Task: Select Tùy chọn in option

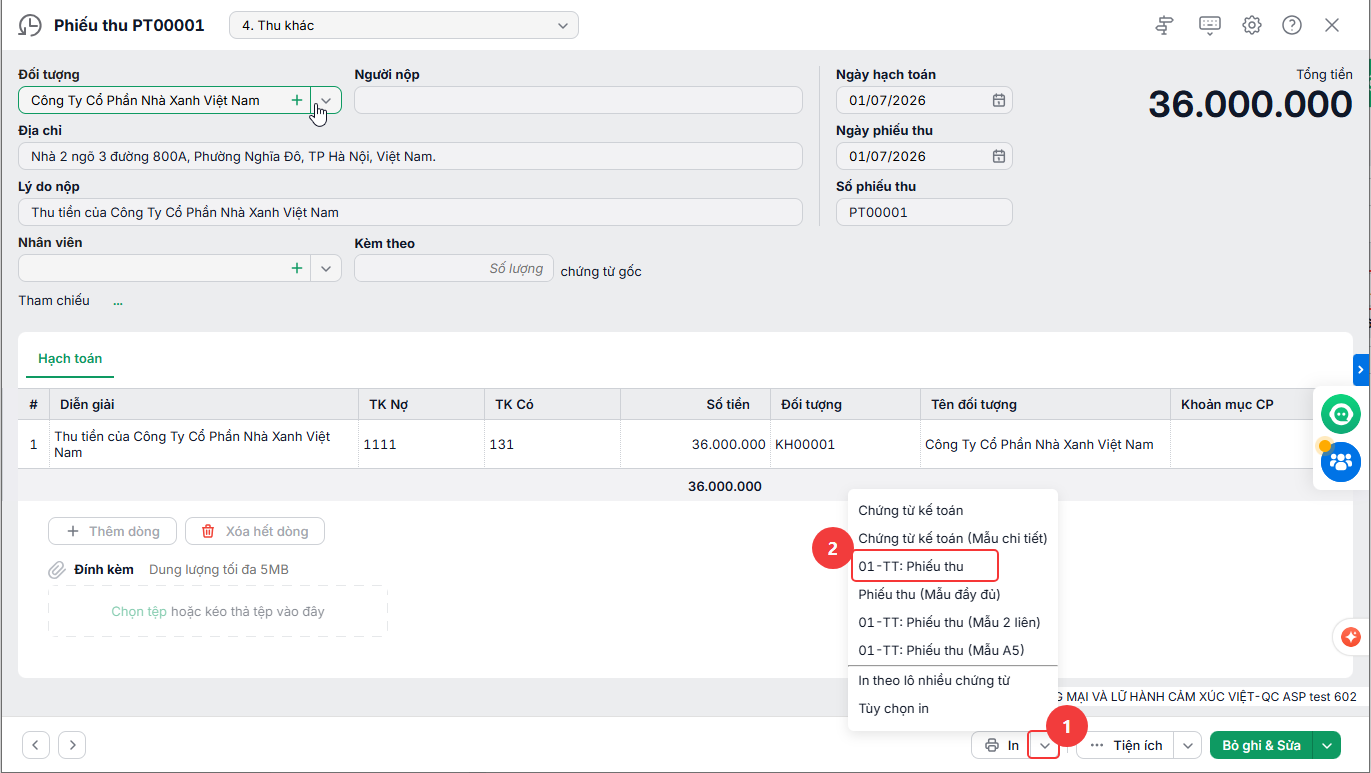Action: (952, 708)
